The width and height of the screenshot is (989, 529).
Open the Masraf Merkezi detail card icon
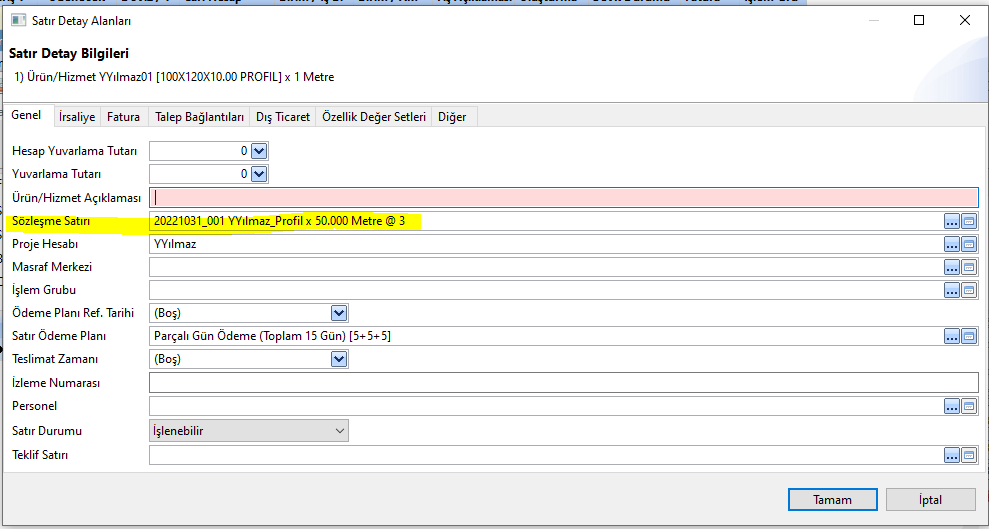(x=969, y=267)
